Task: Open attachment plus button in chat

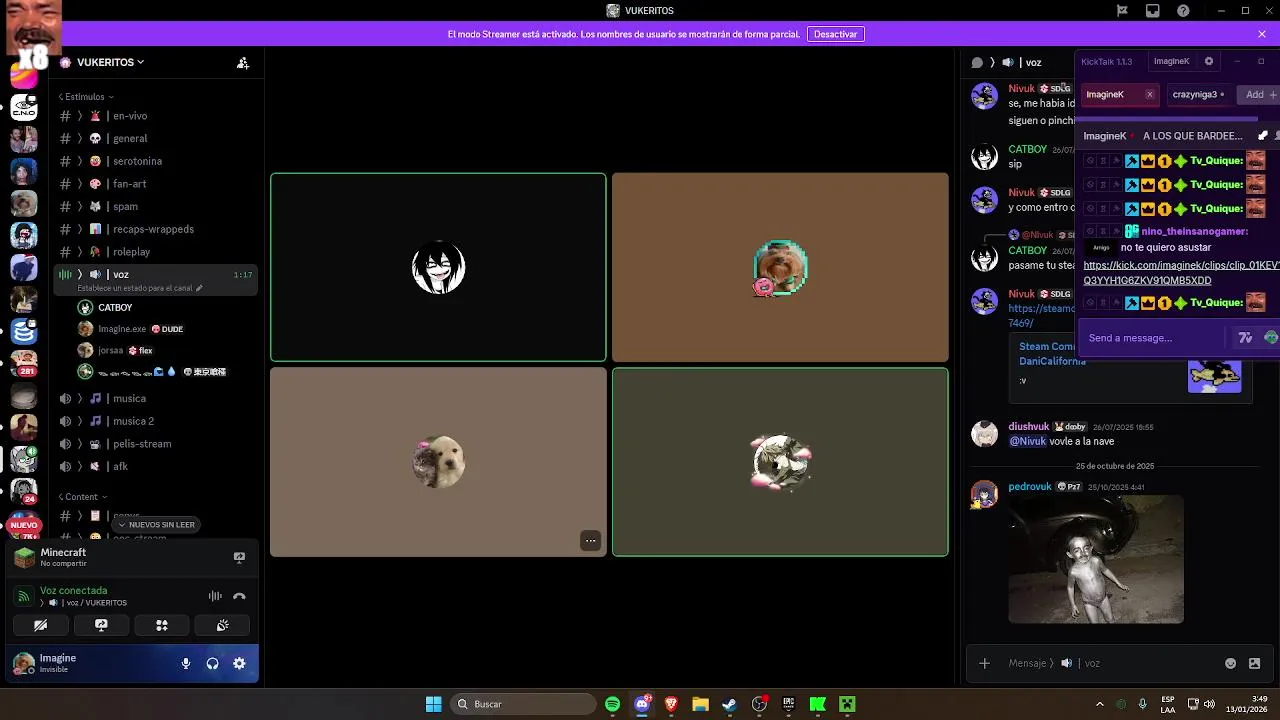Action: [x=984, y=663]
